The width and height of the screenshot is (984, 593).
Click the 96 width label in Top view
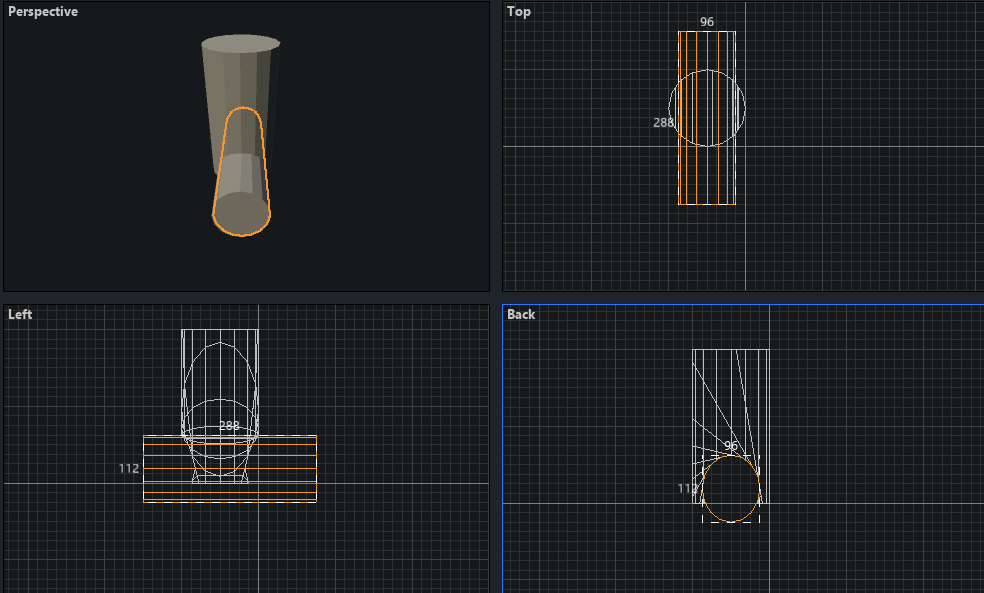point(707,22)
